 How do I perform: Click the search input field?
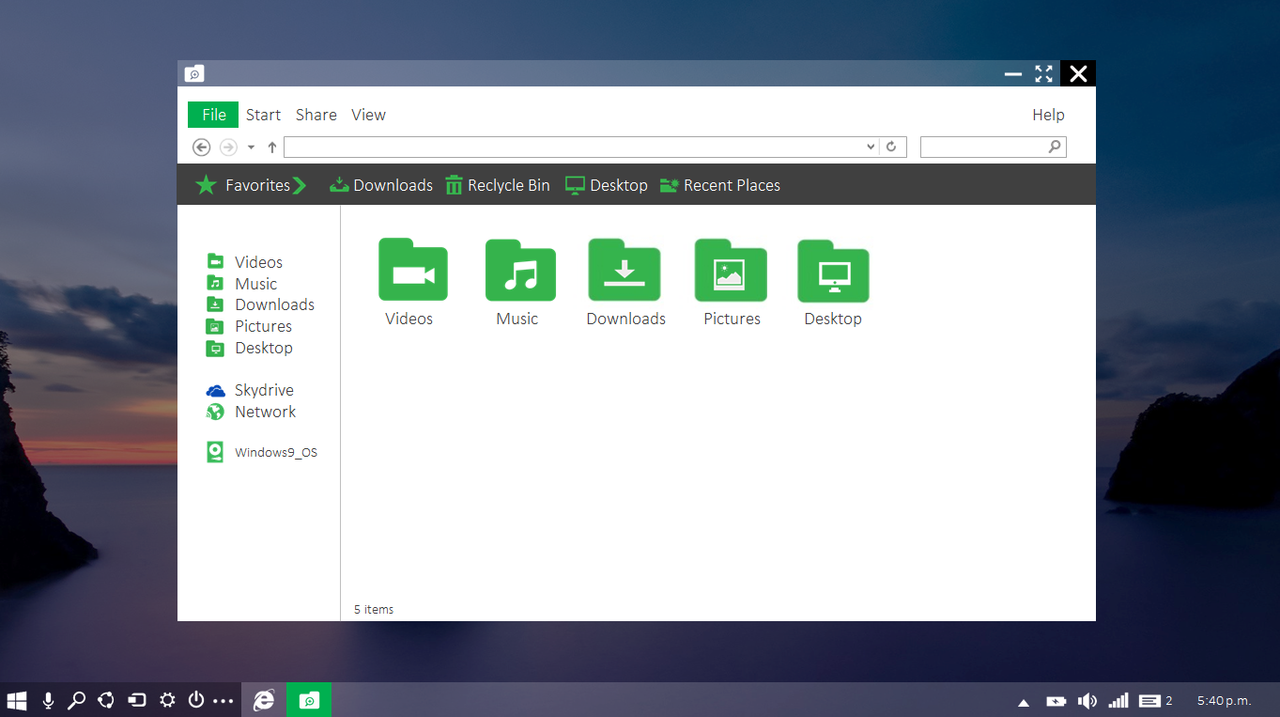983,147
